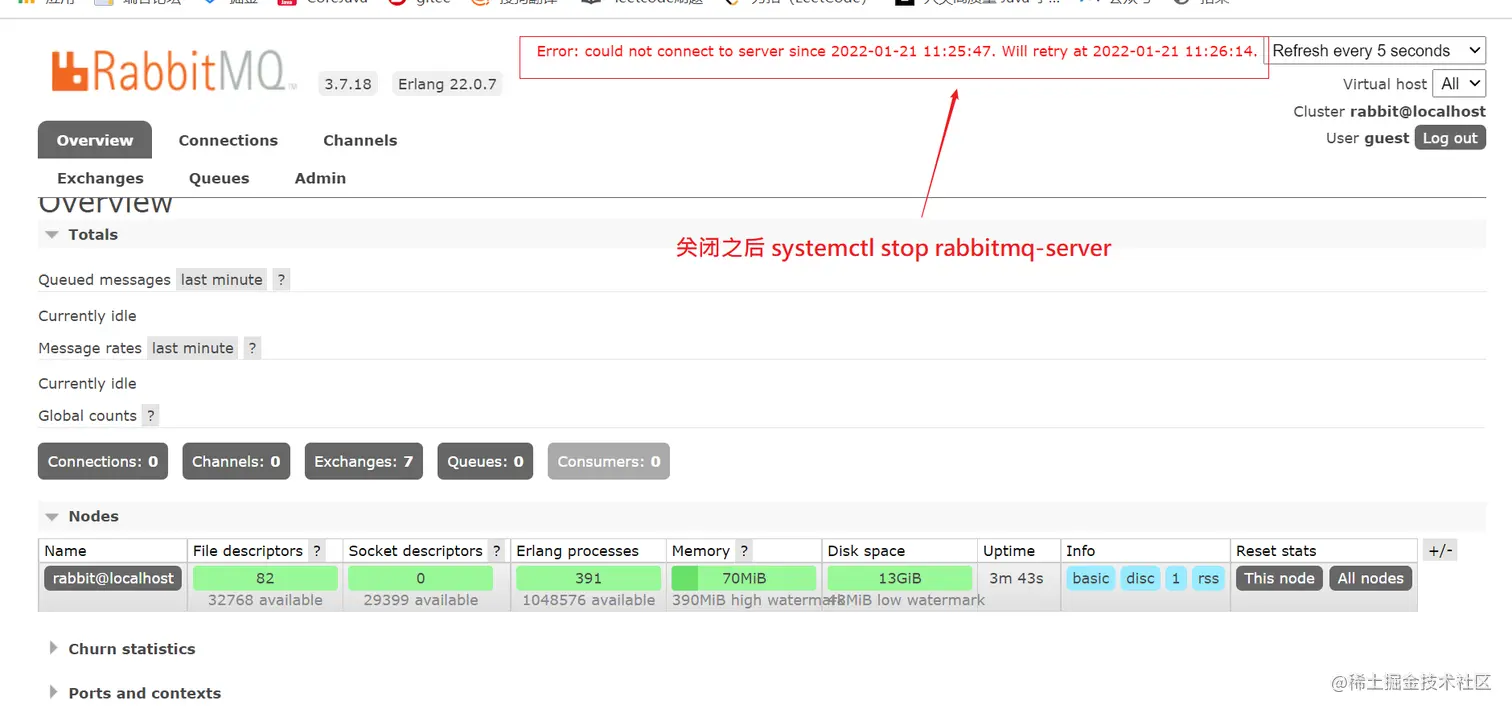This screenshot has height=713, width=1512.
Task: Click the Exchanges: 7 count button
Action: [x=363, y=461]
